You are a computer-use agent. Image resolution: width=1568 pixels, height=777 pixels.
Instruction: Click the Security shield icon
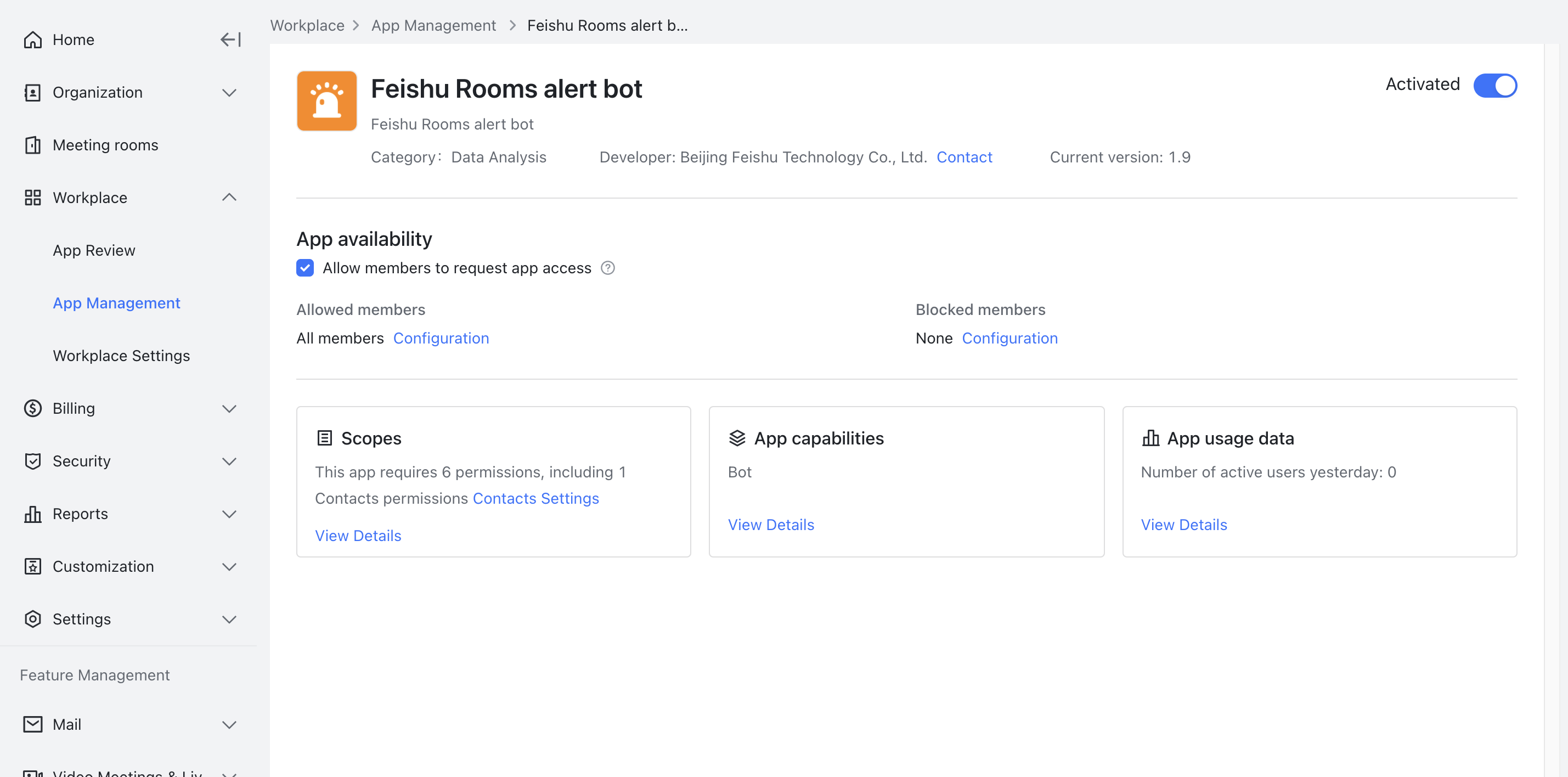[x=33, y=461]
